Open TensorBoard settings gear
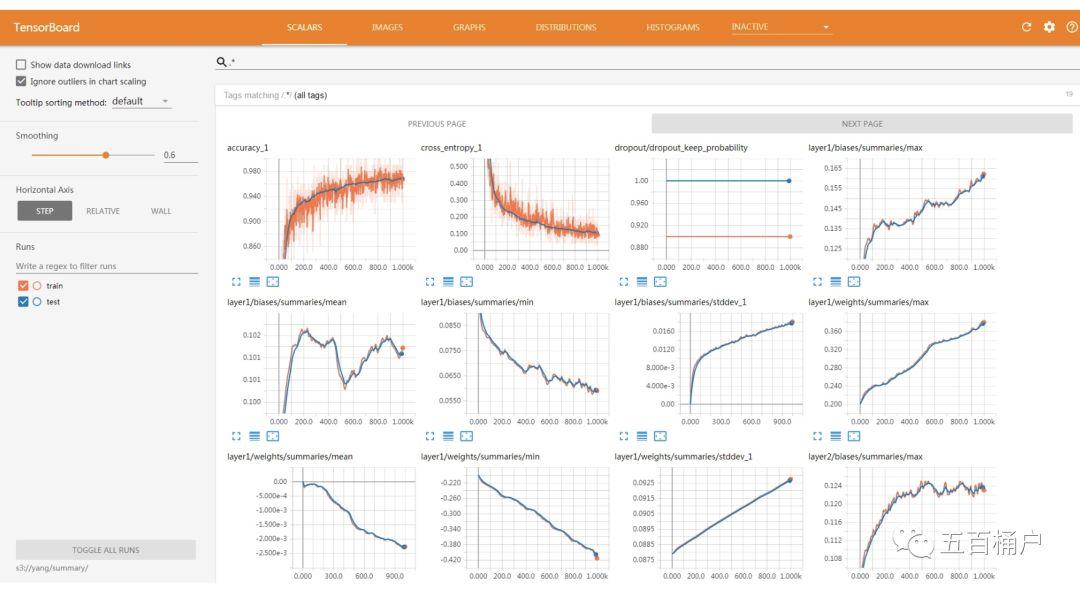Viewport: 1080px width, 590px height. (x=1049, y=27)
